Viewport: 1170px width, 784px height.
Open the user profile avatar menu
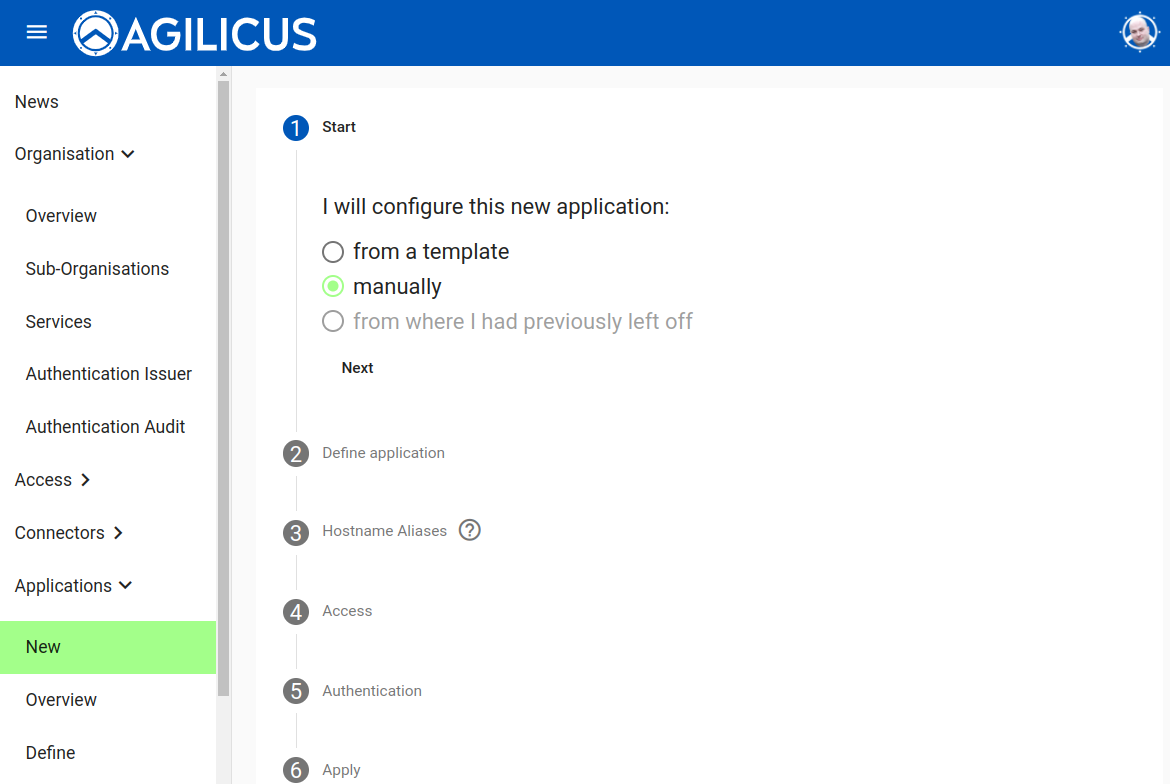pyautogui.click(x=1139, y=33)
